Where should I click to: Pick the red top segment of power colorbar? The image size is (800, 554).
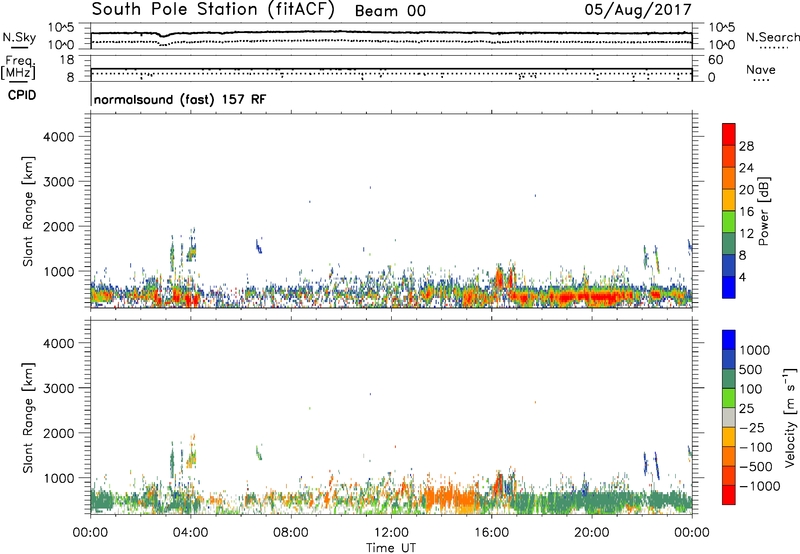[x=729, y=134]
